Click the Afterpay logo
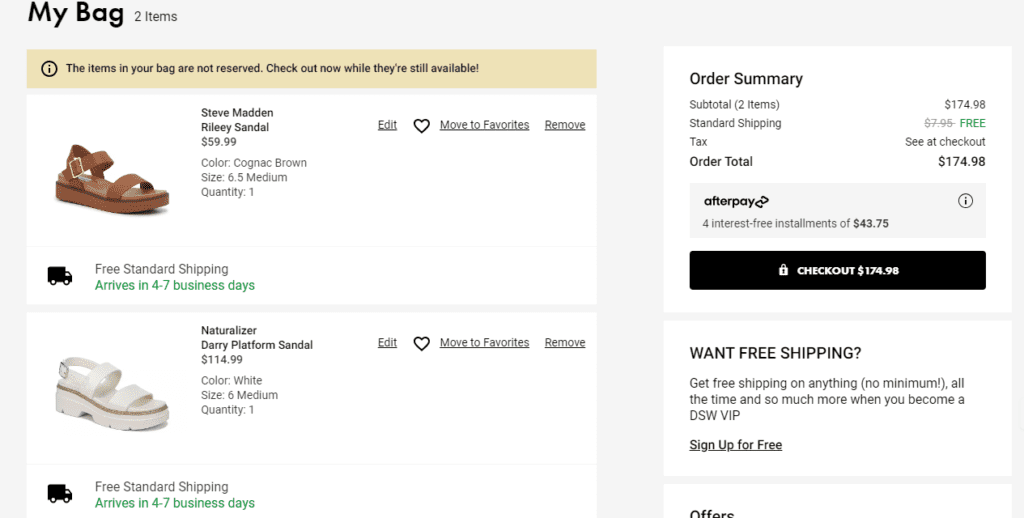The width and height of the screenshot is (1024, 518). pyautogui.click(x=736, y=201)
